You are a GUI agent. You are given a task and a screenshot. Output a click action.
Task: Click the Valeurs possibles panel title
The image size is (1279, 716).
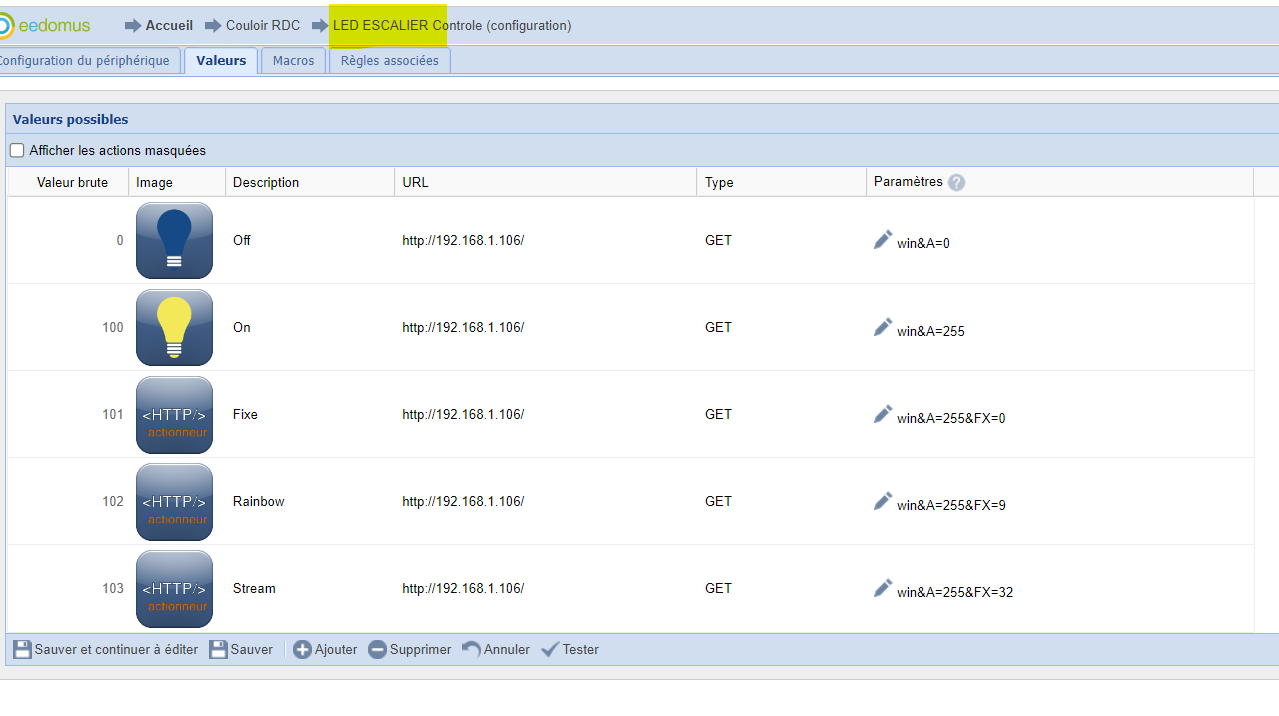coord(71,119)
